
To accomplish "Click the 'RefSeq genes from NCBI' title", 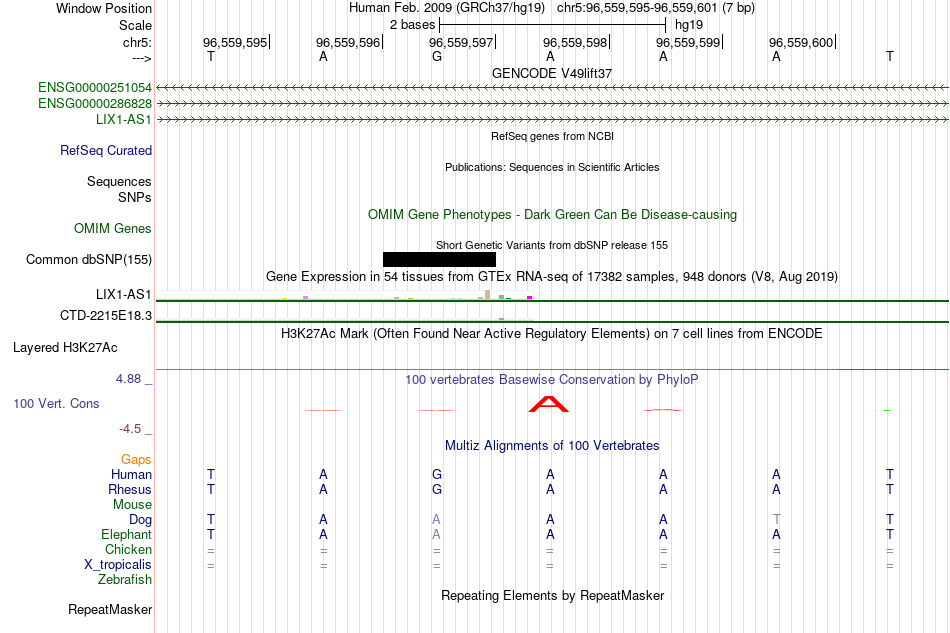I will [553, 136].
